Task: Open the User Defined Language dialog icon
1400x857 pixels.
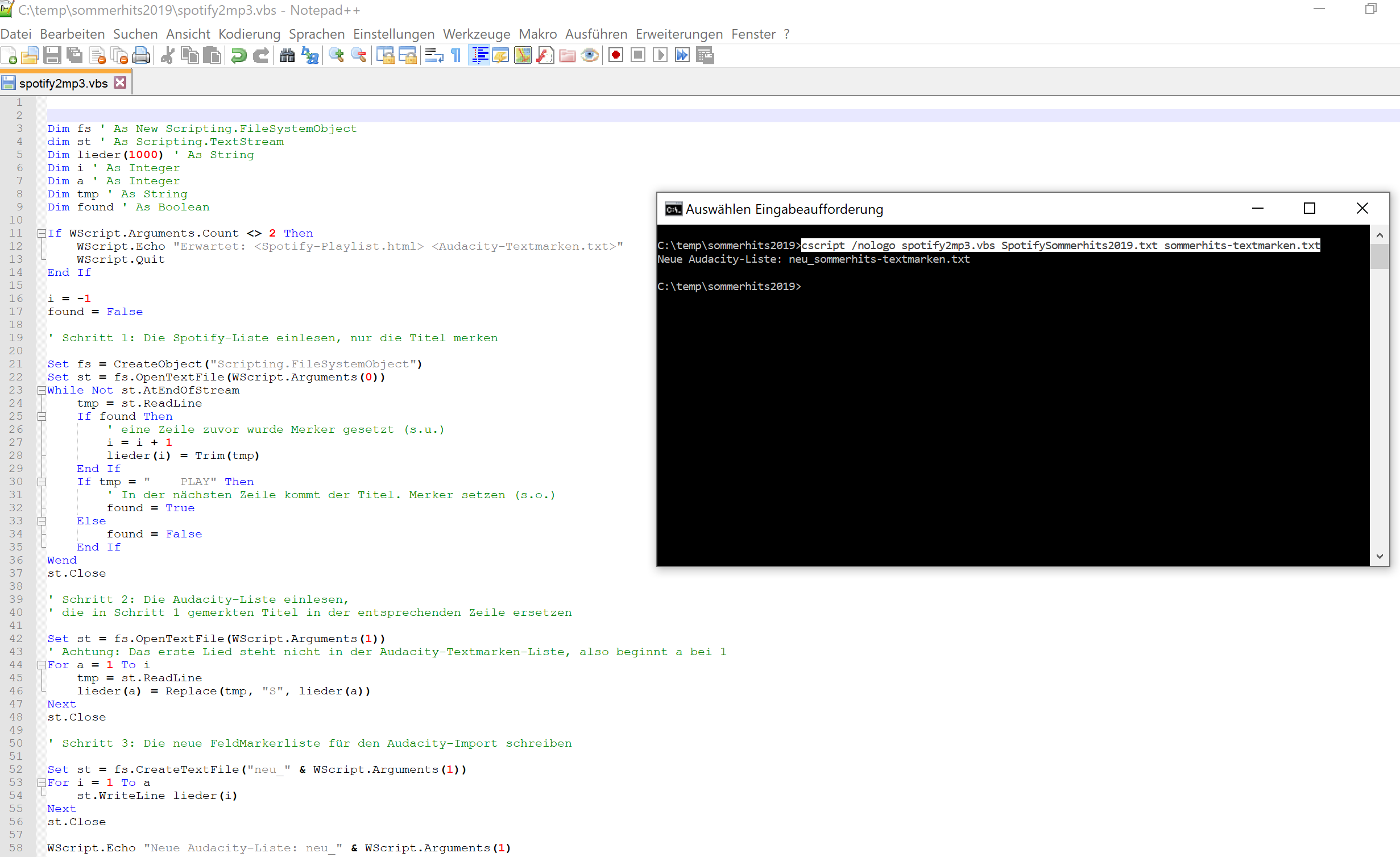Action: click(500, 55)
